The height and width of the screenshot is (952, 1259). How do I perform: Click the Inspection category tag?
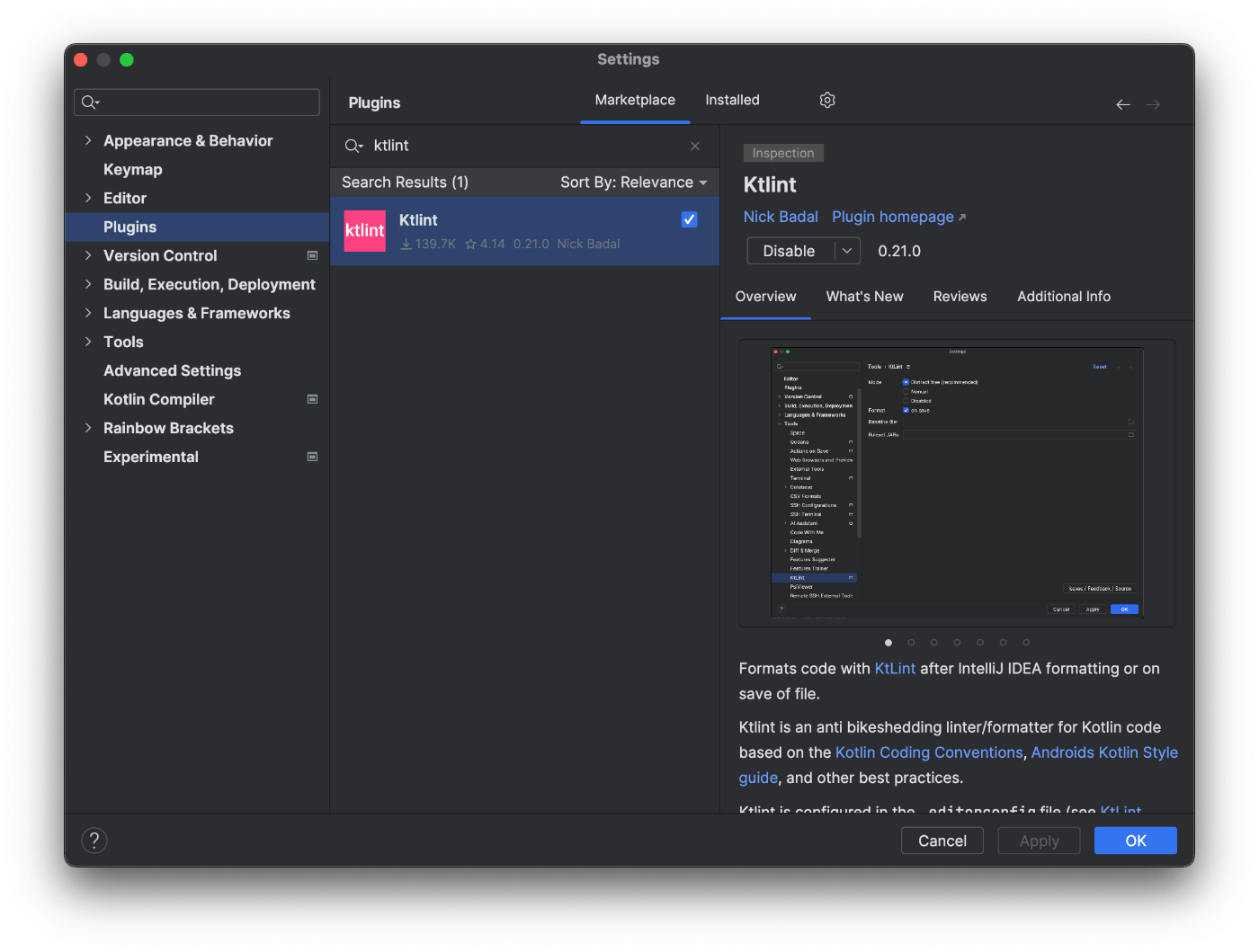click(783, 153)
